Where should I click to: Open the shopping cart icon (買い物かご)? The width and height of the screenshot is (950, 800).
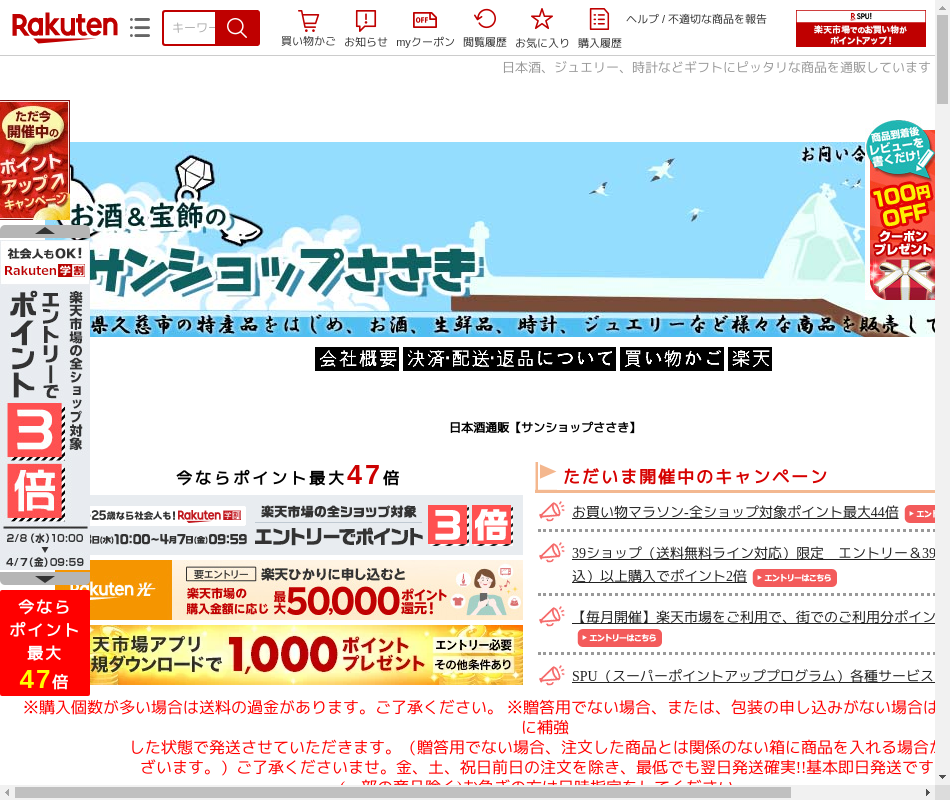click(x=308, y=28)
